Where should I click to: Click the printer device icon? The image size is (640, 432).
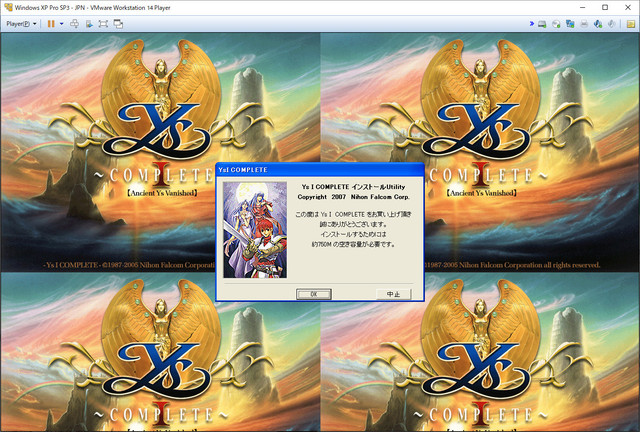tap(584, 24)
